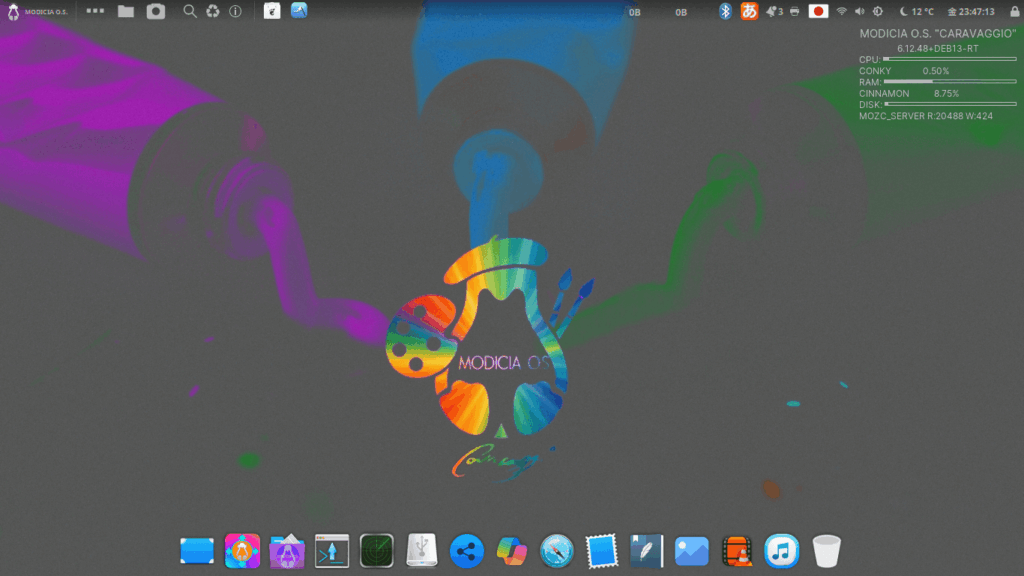
Task: Click the recycle icon in the top panel
Action: click(212, 11)
